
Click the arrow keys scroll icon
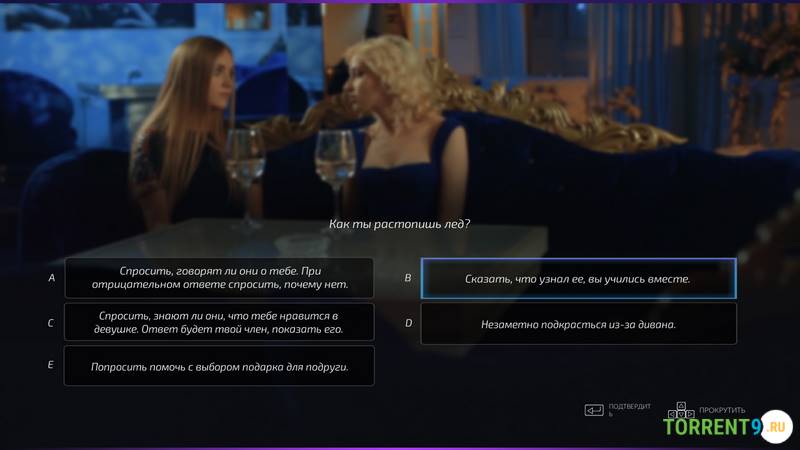tap(681, 409)
